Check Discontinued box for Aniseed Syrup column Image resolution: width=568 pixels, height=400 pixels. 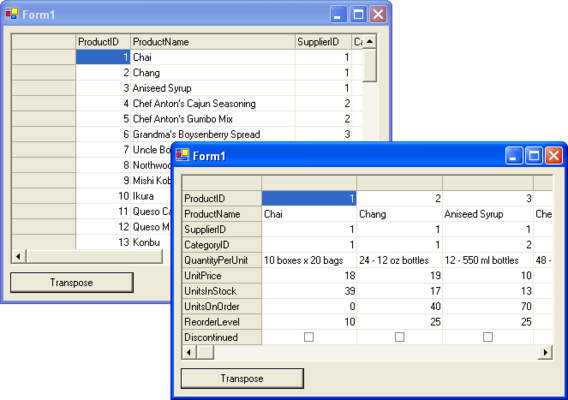coord(488,337)
